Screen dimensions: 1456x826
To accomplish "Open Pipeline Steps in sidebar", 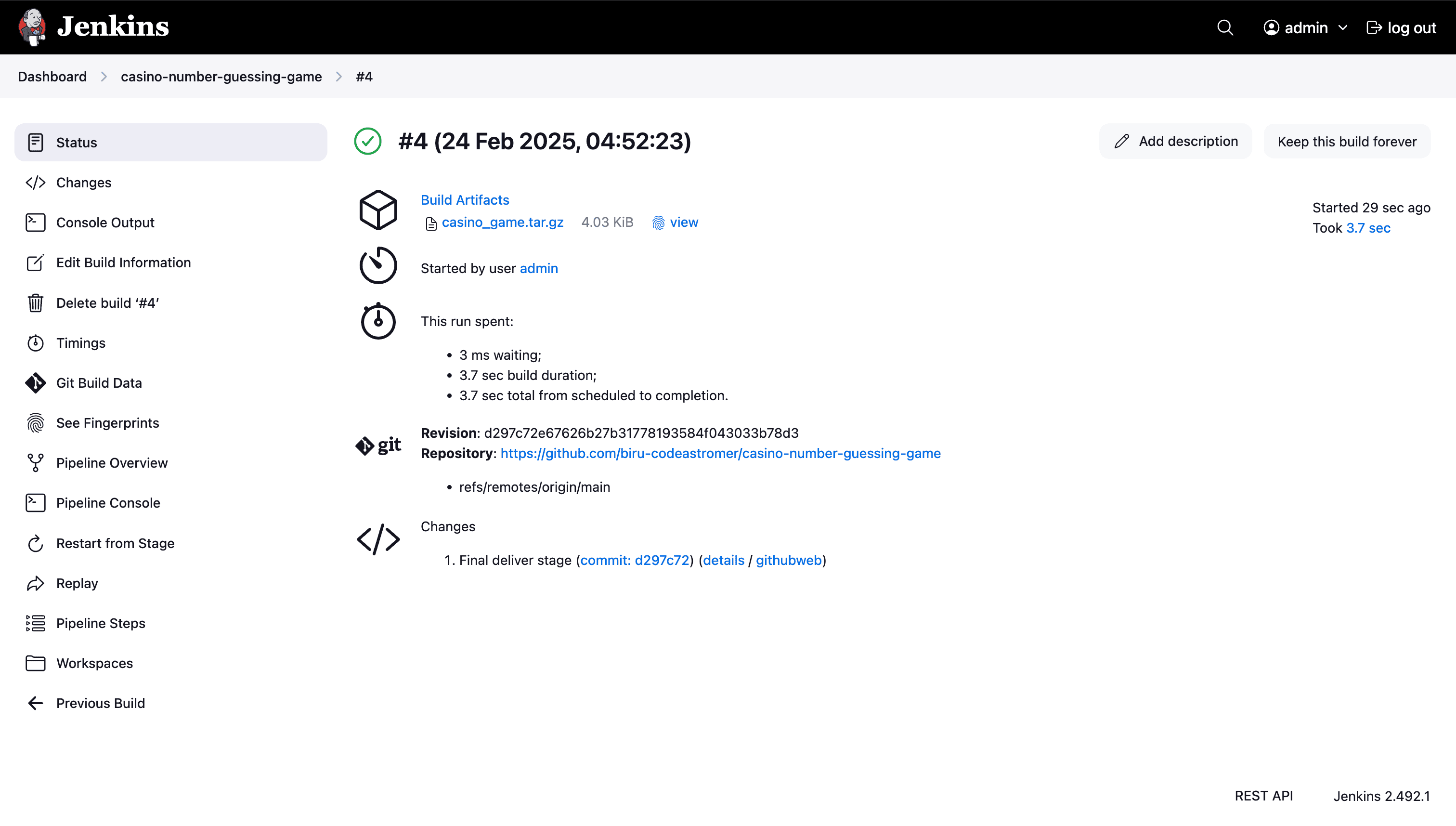I will [100, 623].
